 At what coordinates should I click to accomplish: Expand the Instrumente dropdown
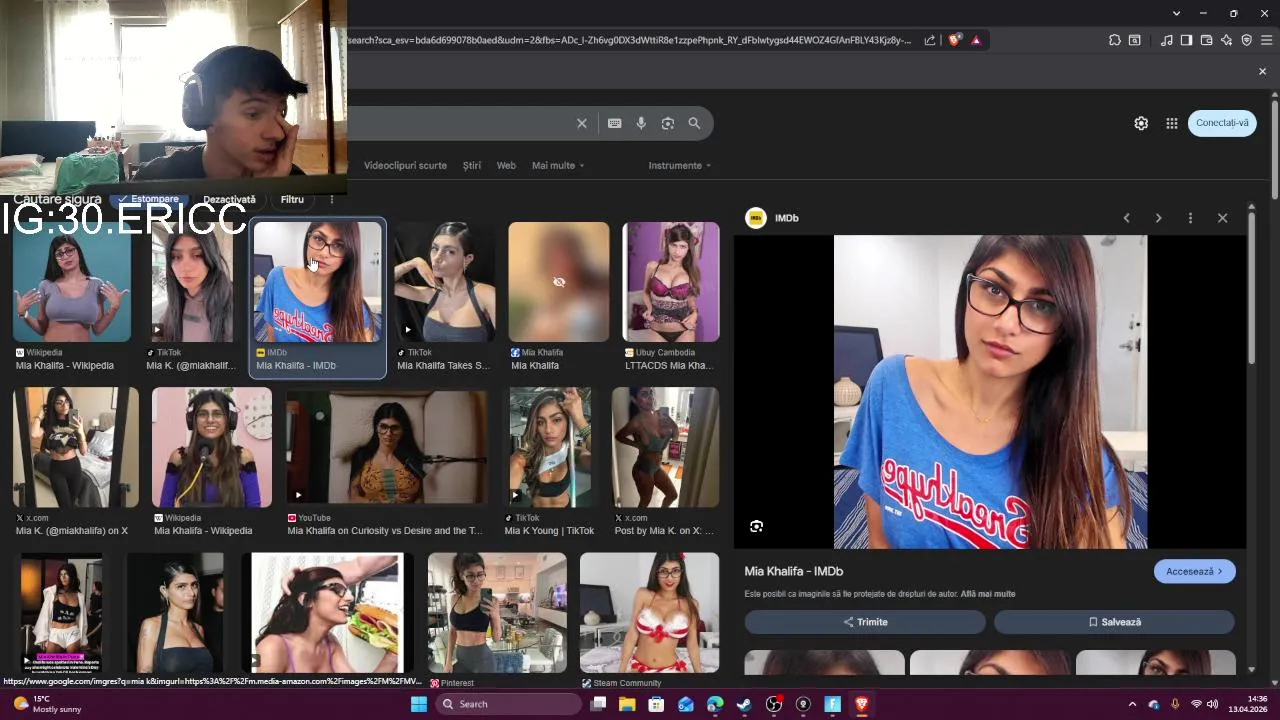click(680, 165)
